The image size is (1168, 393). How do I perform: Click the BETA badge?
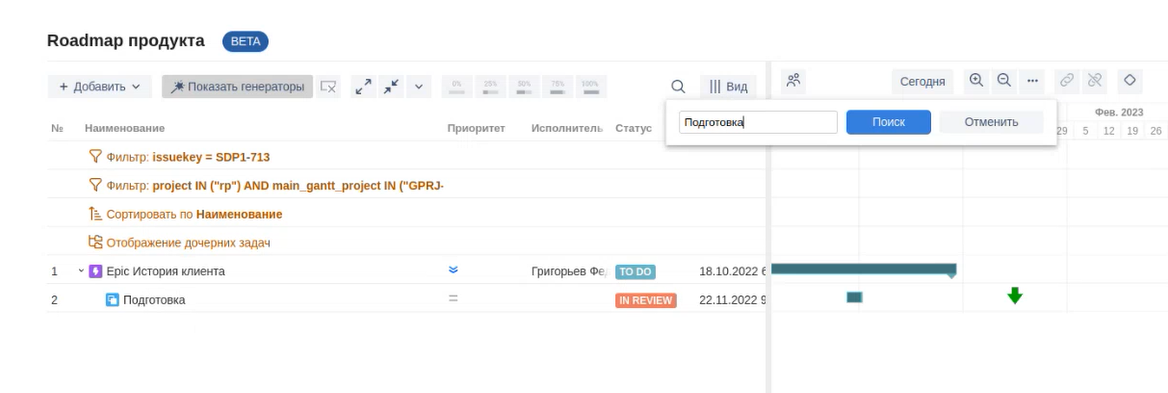tap(245, 42)
